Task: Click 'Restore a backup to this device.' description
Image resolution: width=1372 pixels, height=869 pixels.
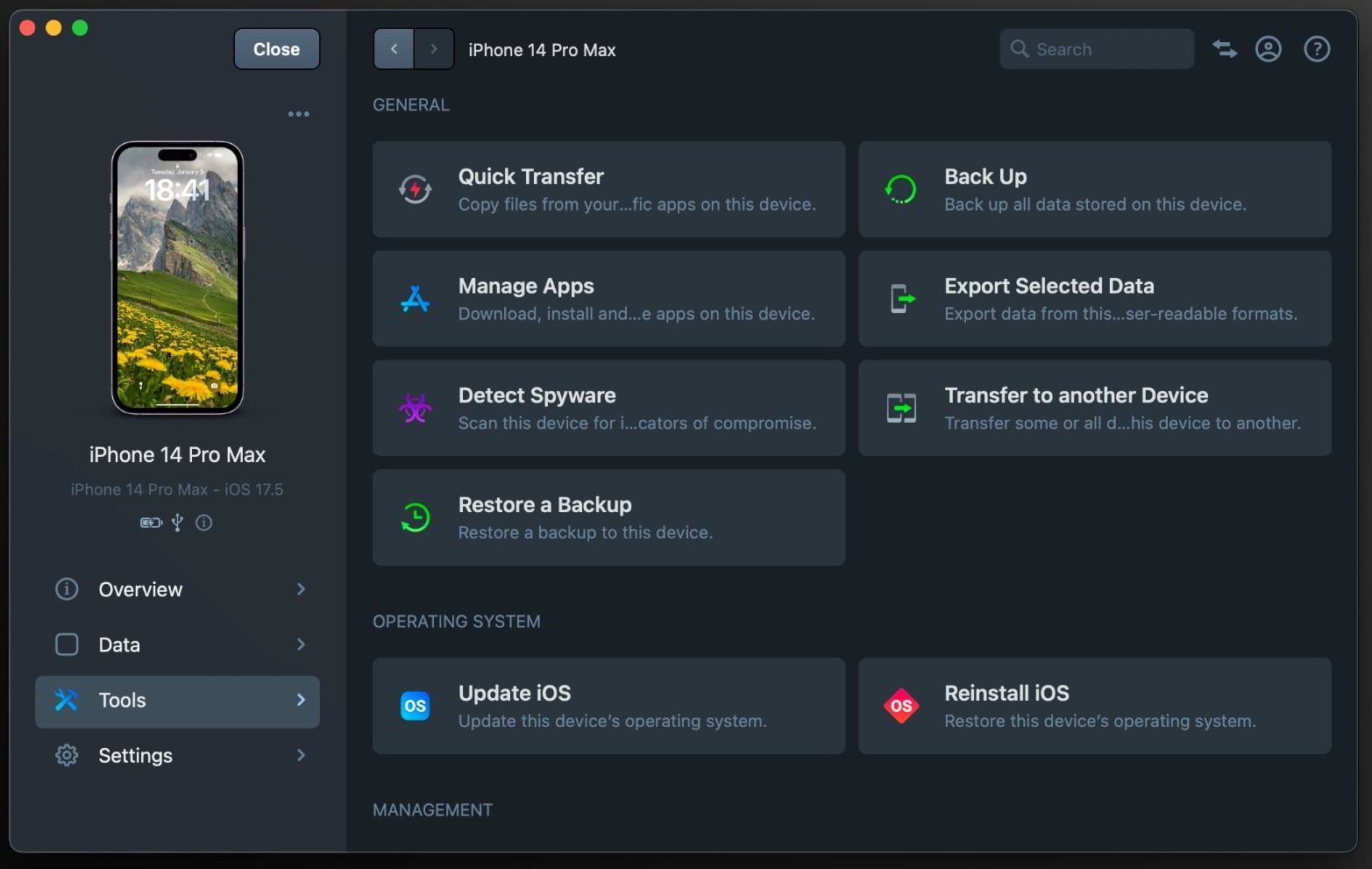Action: 586,532
